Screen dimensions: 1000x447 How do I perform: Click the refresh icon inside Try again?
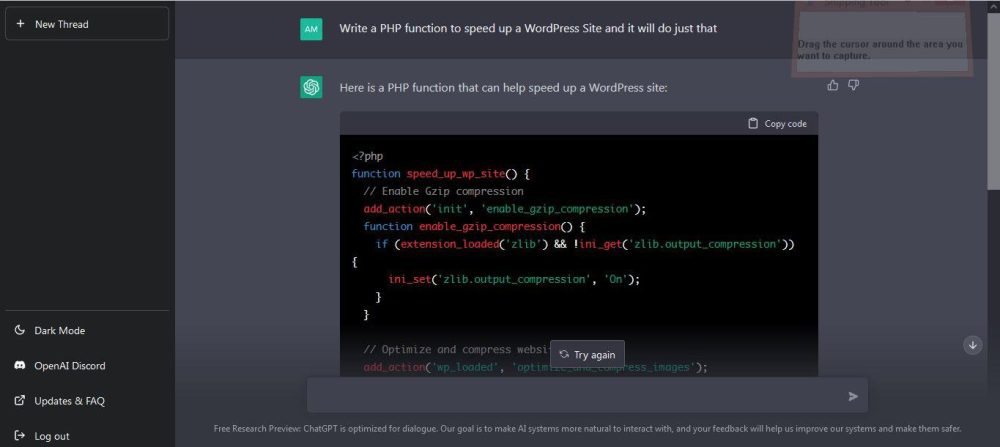(564, 355)
